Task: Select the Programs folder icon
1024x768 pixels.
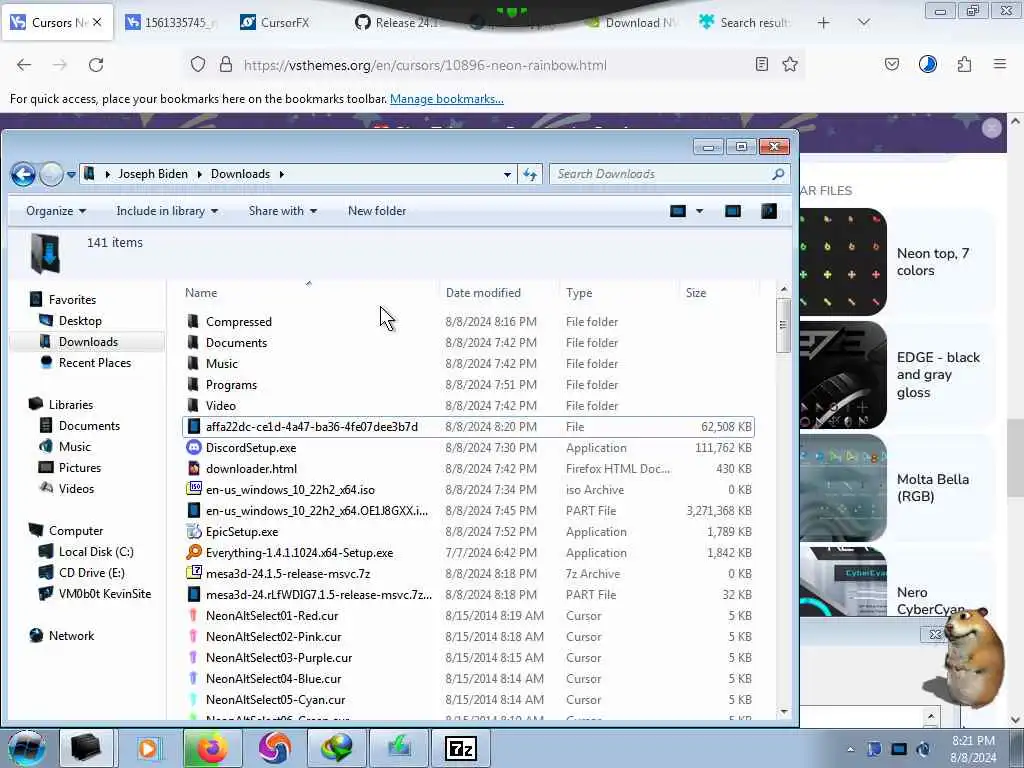Action: (x=193, y=385)
